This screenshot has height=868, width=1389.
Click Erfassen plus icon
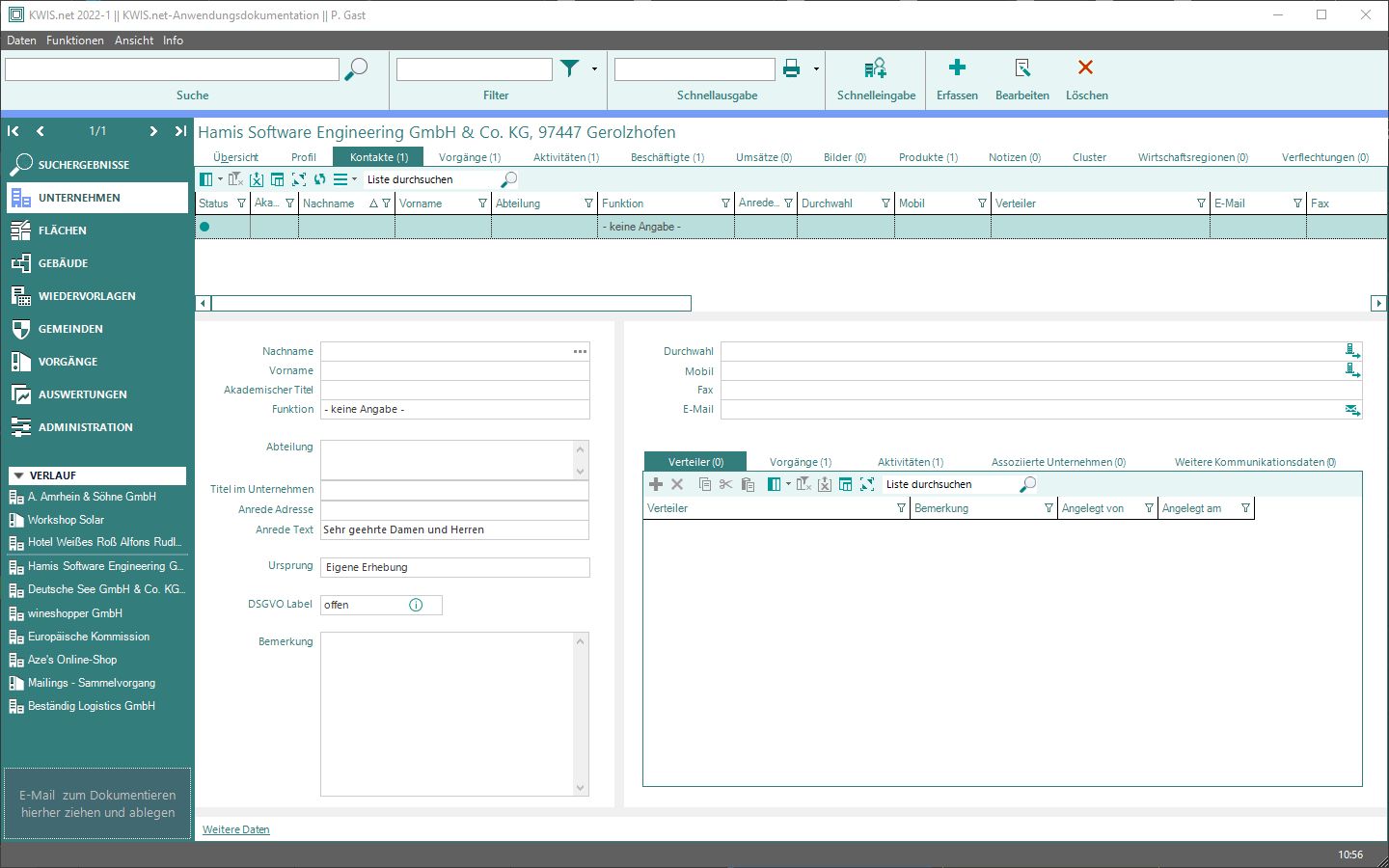pyautogui.click(x=957, y=68)
